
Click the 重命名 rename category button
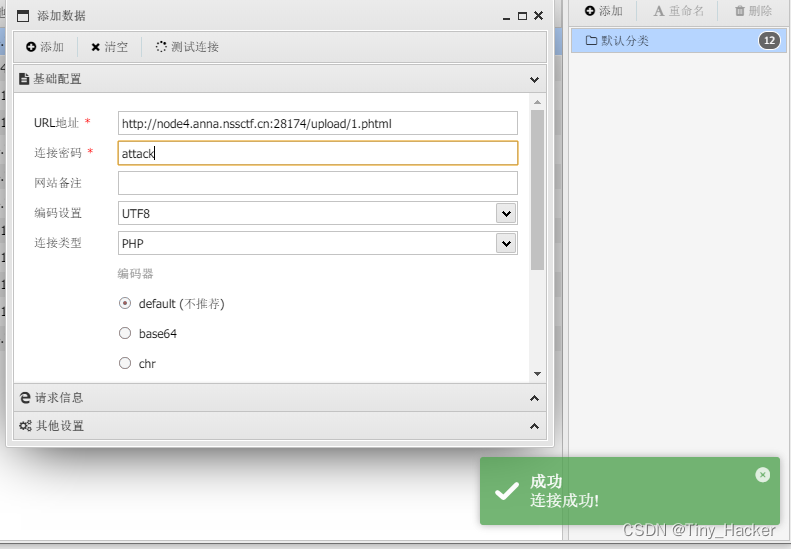click(679, 11)
